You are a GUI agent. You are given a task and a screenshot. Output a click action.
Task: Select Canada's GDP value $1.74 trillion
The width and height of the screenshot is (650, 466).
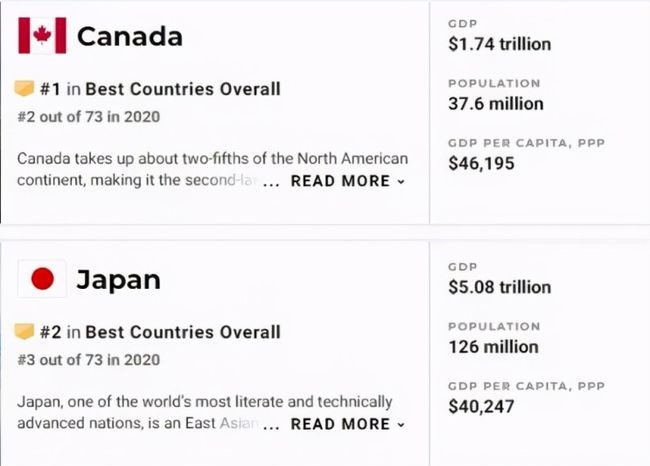tap(500, 44)
